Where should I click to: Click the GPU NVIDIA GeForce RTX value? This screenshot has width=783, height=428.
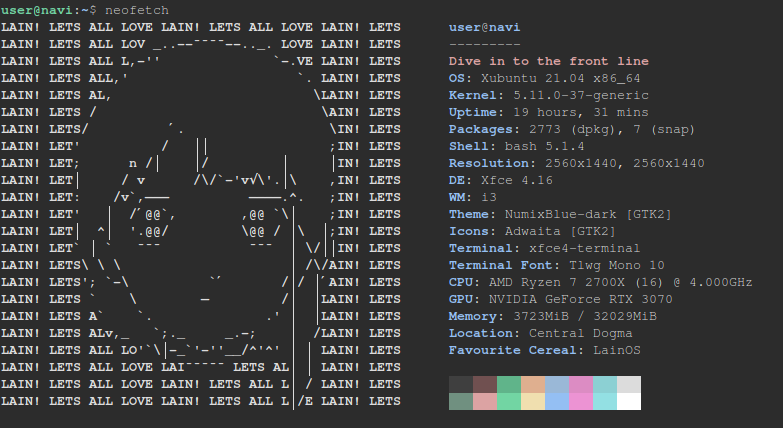pos(581,299)
